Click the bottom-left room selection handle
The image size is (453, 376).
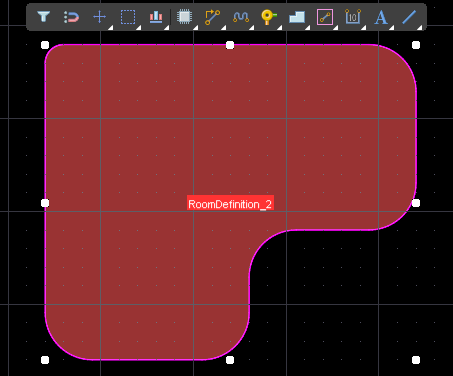click(45, 360)
